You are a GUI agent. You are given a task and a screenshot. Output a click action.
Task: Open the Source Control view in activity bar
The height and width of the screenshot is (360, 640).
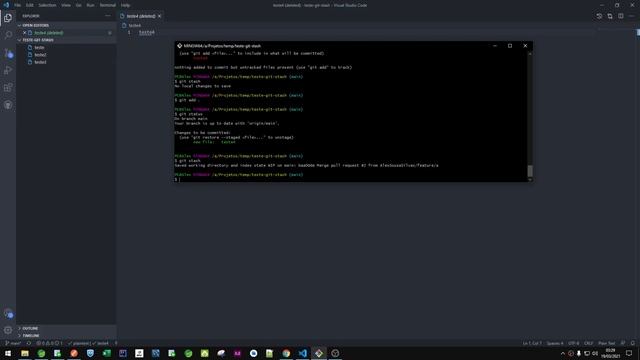pos(8,53)
